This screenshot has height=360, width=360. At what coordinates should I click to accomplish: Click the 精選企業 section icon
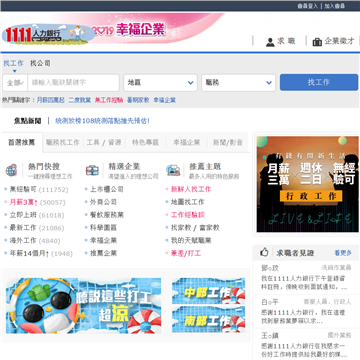(92, 170)
